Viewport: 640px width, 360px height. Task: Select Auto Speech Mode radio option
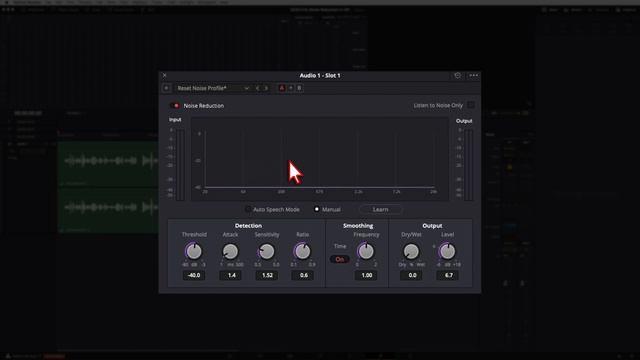coord(248,209)
